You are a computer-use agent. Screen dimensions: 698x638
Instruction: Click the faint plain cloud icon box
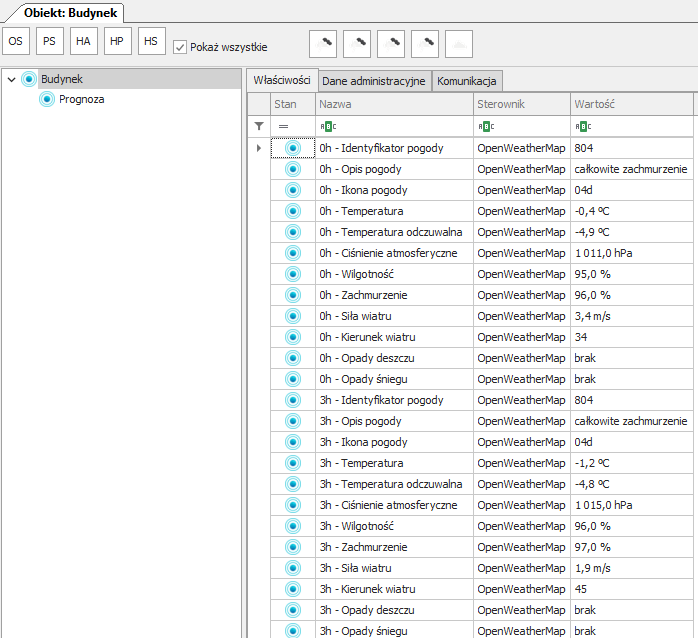click(459, 44)
